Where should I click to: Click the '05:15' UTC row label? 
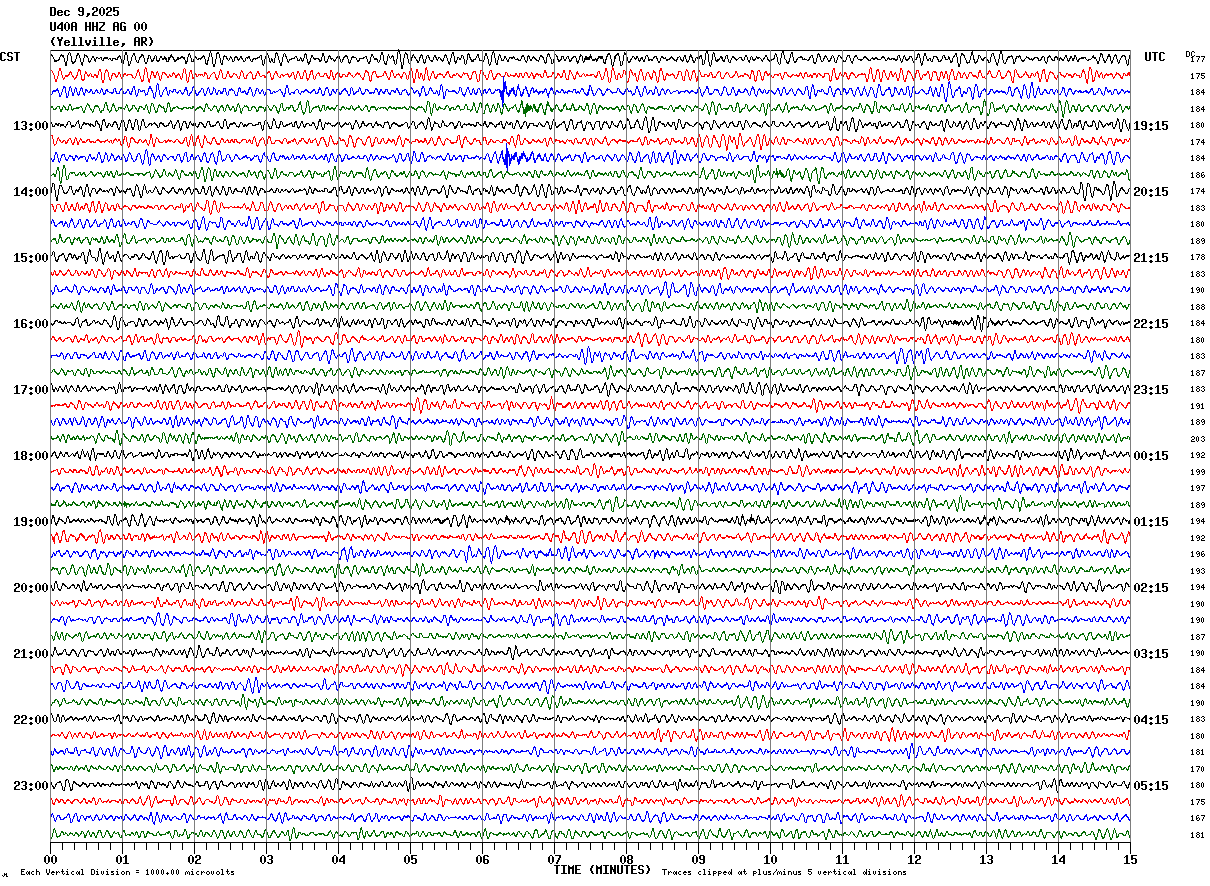tap(1150, 786)
